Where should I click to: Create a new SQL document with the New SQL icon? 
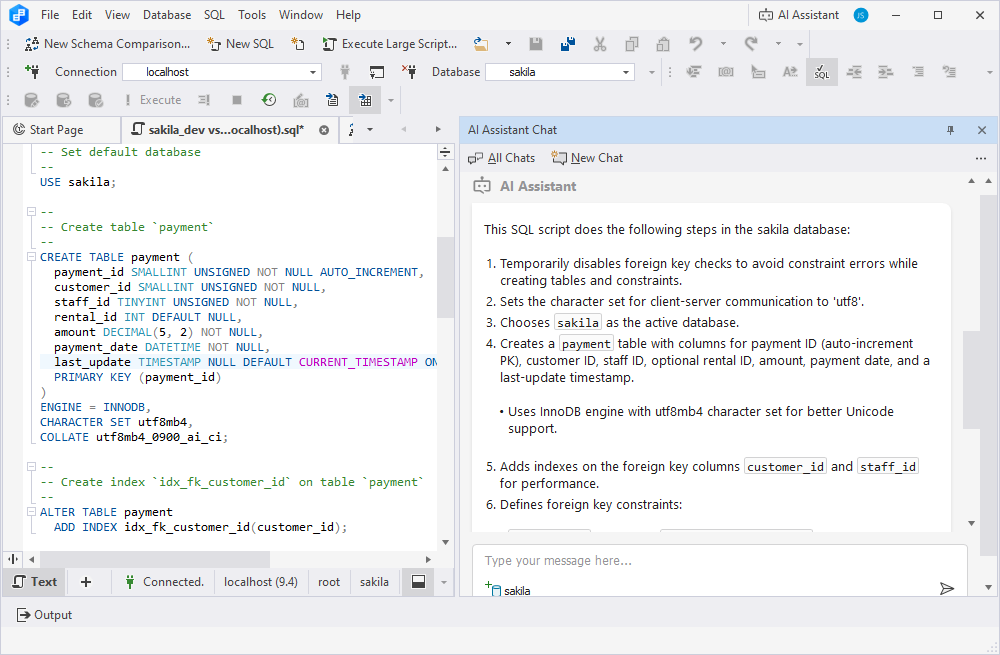(240, 44)
